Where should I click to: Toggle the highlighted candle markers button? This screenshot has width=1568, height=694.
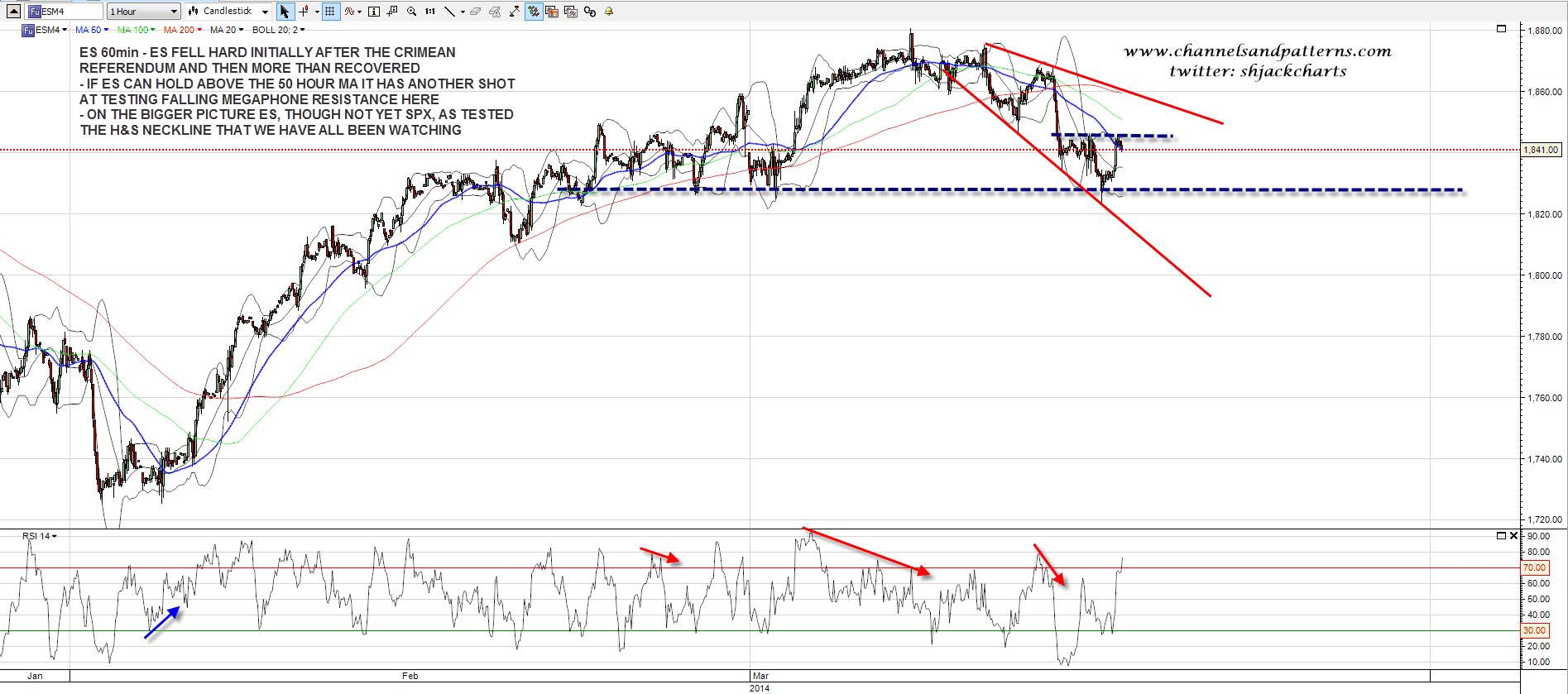pos(534,12)
